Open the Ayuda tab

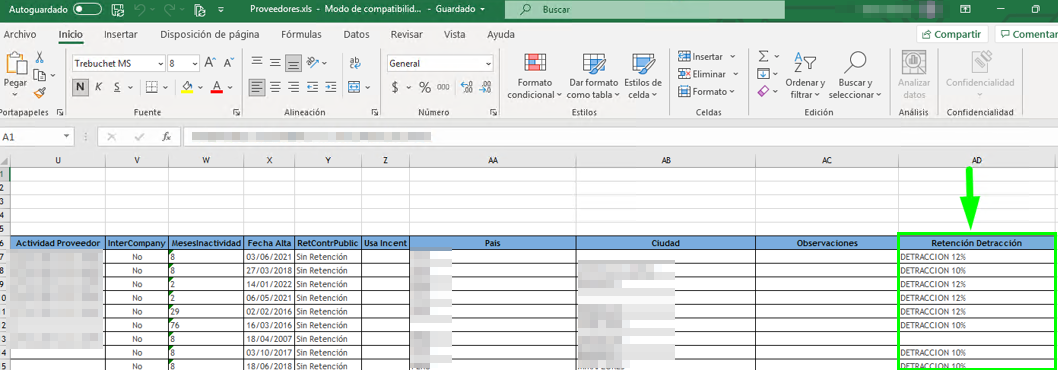coord(501,34)
